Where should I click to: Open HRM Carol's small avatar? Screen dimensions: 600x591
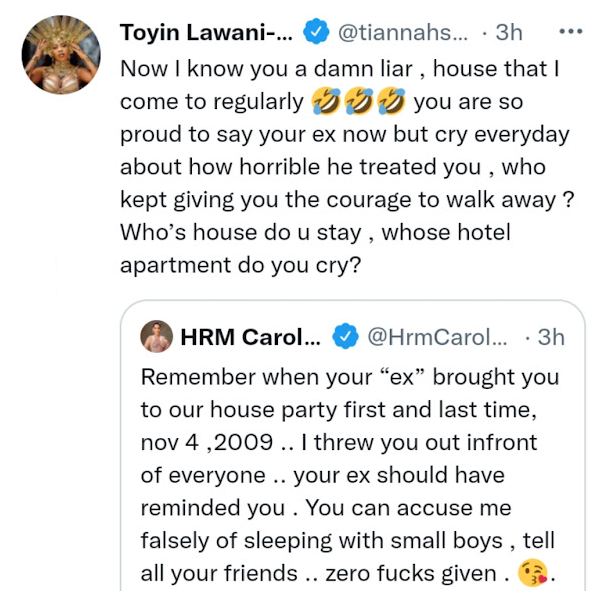coord(157,336)
